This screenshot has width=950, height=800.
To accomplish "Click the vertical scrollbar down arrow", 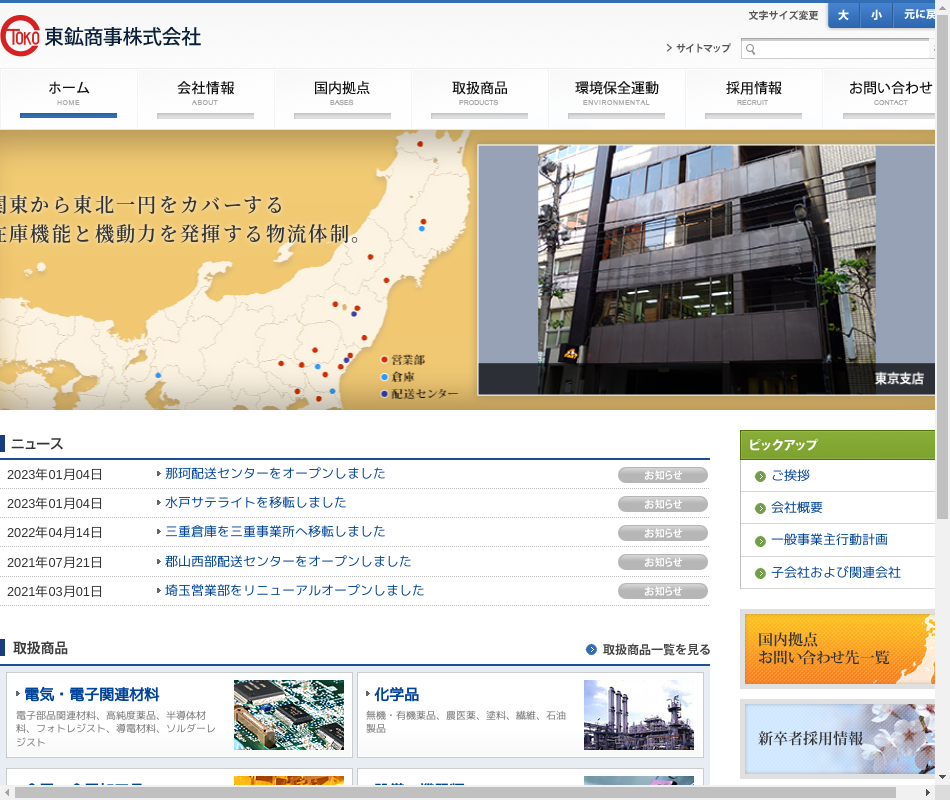I will [x=942, y=775].
